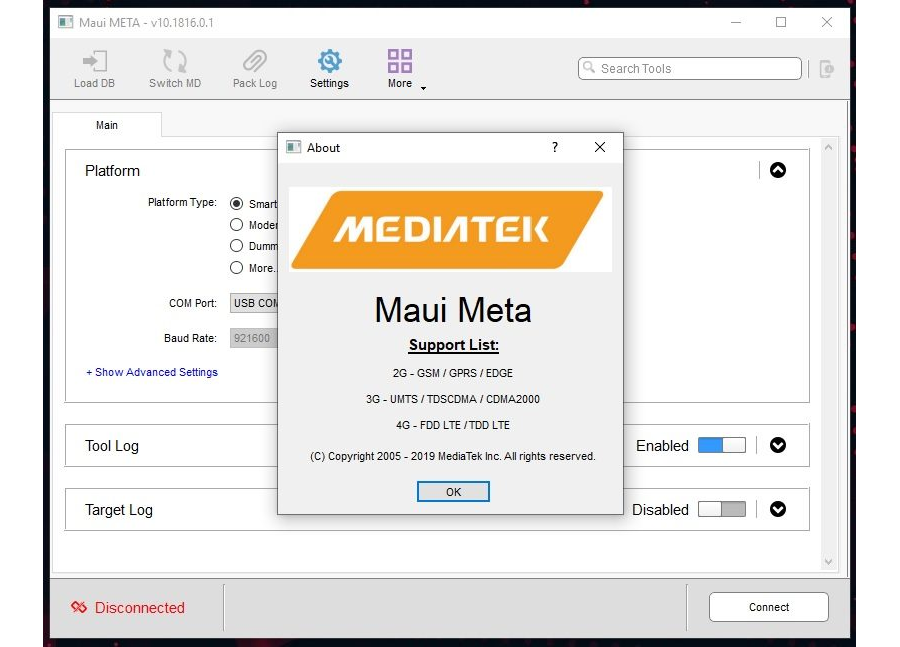Expand the Target Log section

[x=778, y=509]
